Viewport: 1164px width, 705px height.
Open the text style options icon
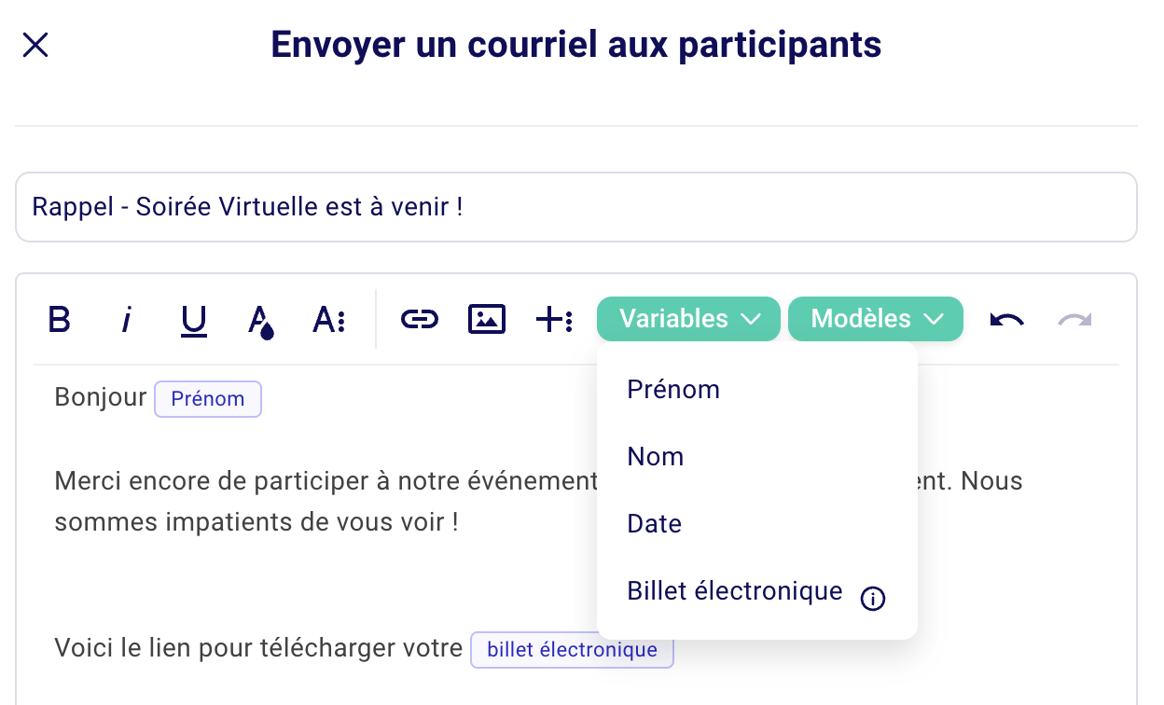click(x=329, y=319)
